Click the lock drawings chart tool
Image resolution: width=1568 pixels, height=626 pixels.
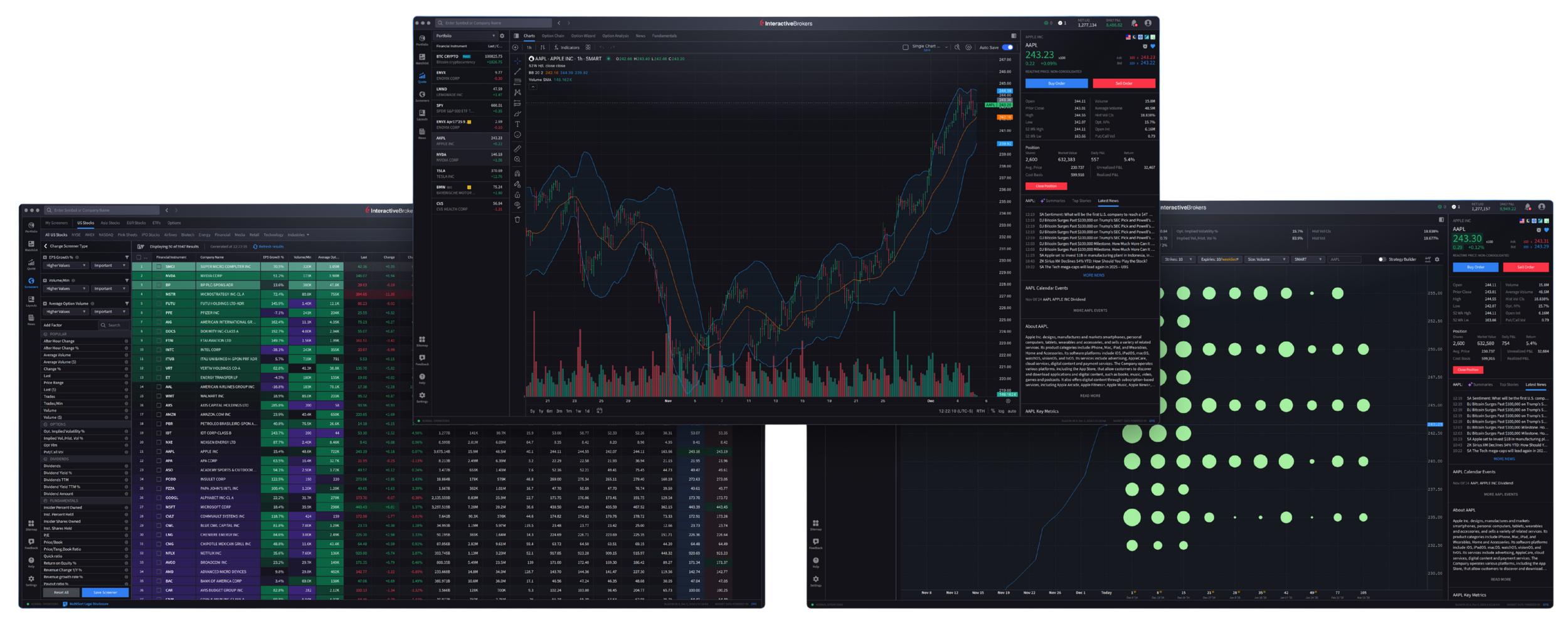(517, 195)
